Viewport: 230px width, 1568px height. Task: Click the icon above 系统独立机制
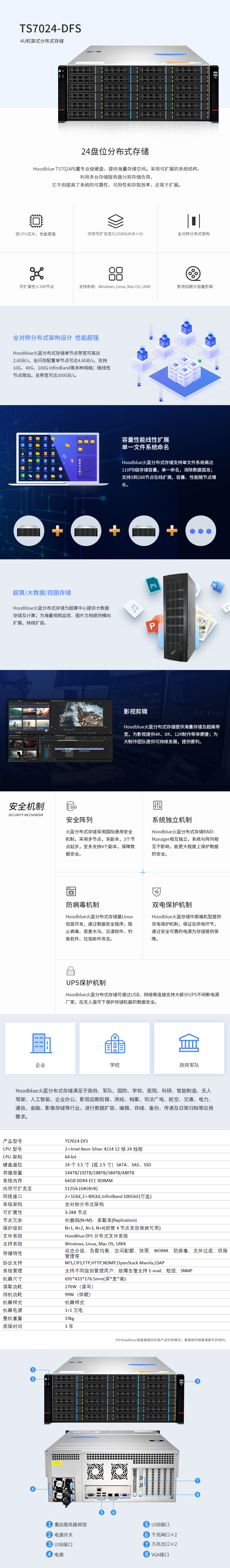pyautogui.click(x=157, y=805)
